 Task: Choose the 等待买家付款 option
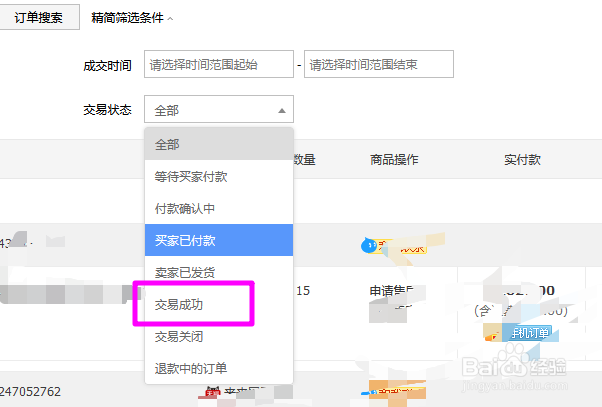click(x=191, y=176)
